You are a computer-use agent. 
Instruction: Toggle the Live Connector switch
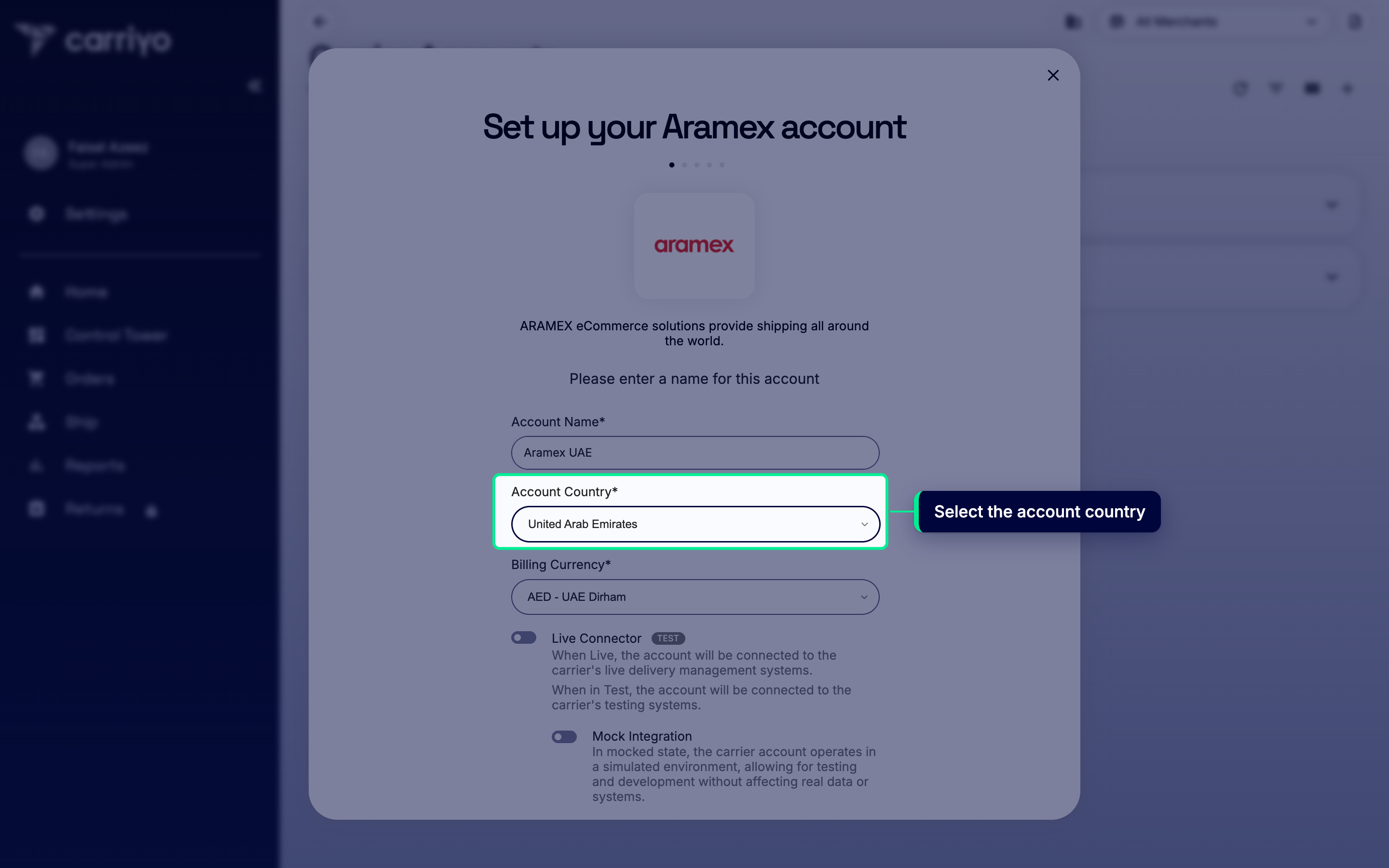coord(523,637)
